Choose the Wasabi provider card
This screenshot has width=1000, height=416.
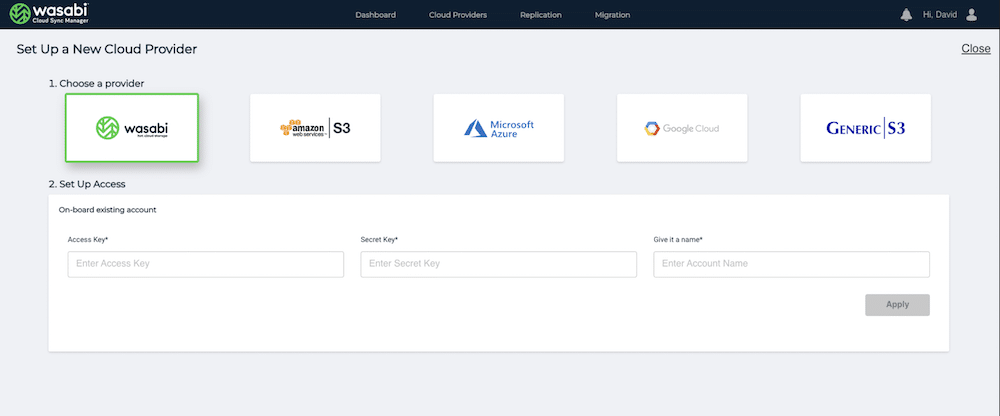pos(132,128)
